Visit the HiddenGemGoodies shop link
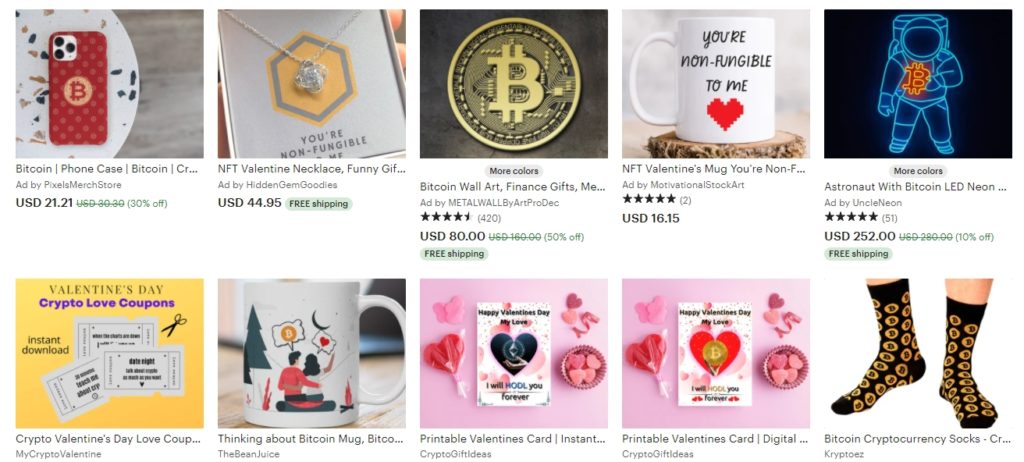Screen dimensions: 1024x462 278,185
